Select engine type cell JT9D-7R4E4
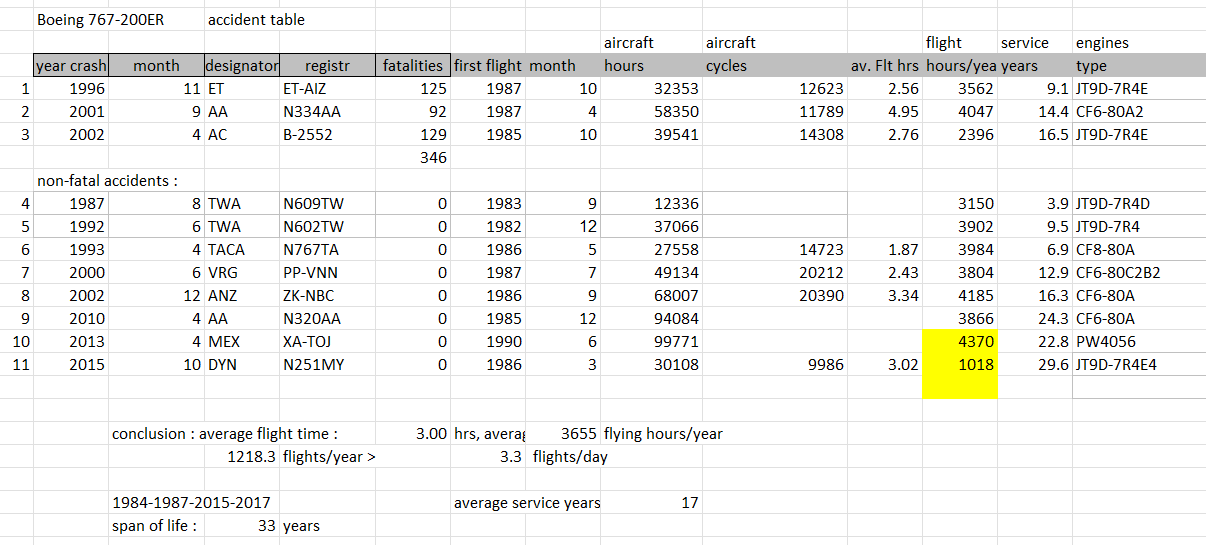 (1138, 364)
